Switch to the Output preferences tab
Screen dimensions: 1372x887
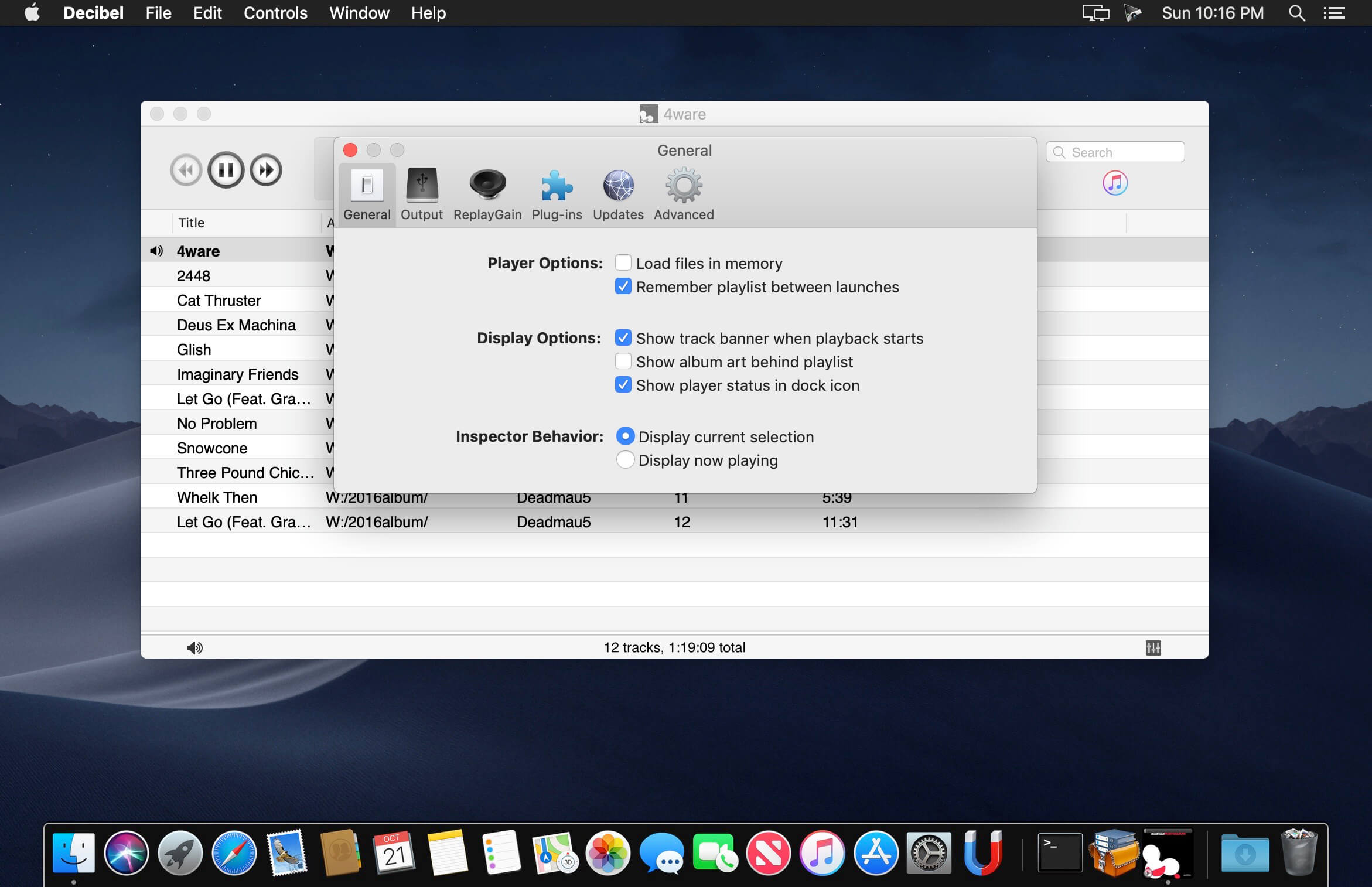(x=422, y=195)
